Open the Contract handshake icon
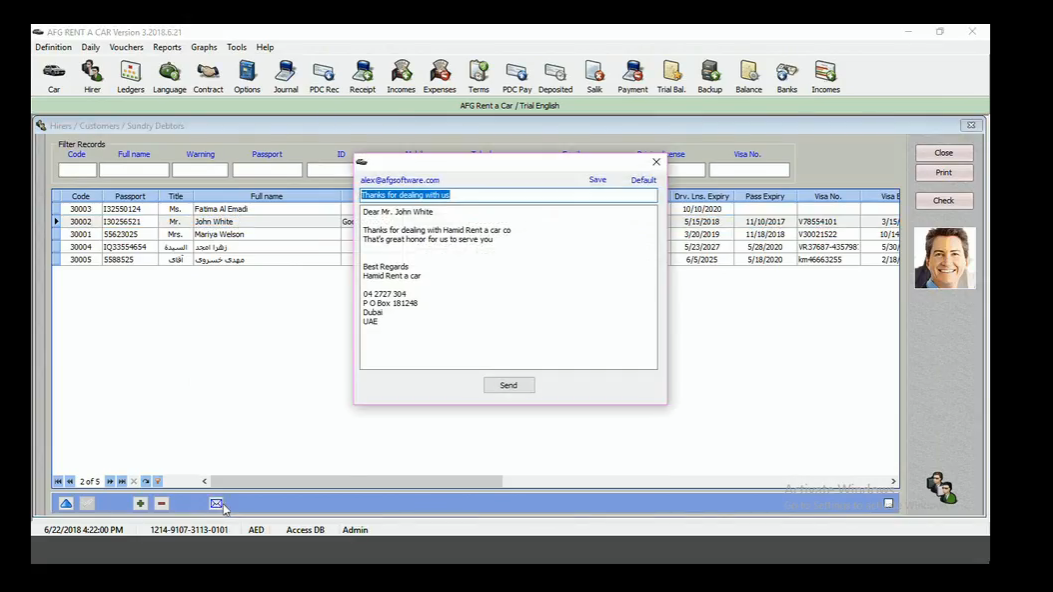This screenshot has width=1053, height=592. (208, 77)
